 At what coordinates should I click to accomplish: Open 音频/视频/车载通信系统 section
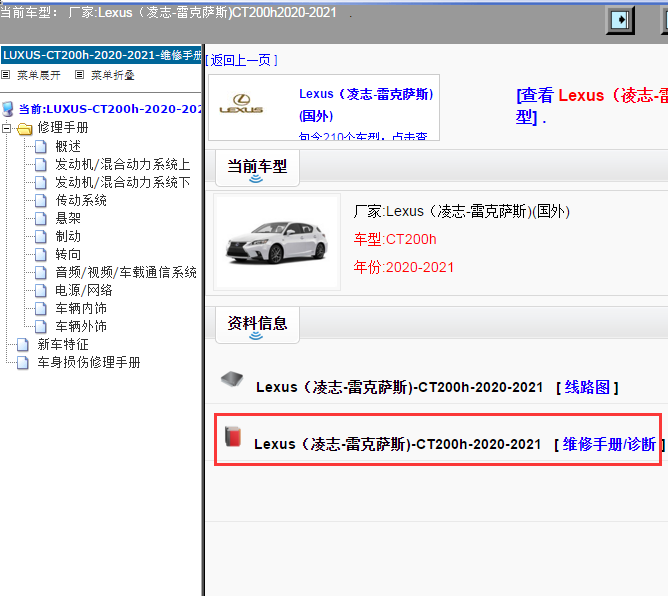(x=126, y=272)
